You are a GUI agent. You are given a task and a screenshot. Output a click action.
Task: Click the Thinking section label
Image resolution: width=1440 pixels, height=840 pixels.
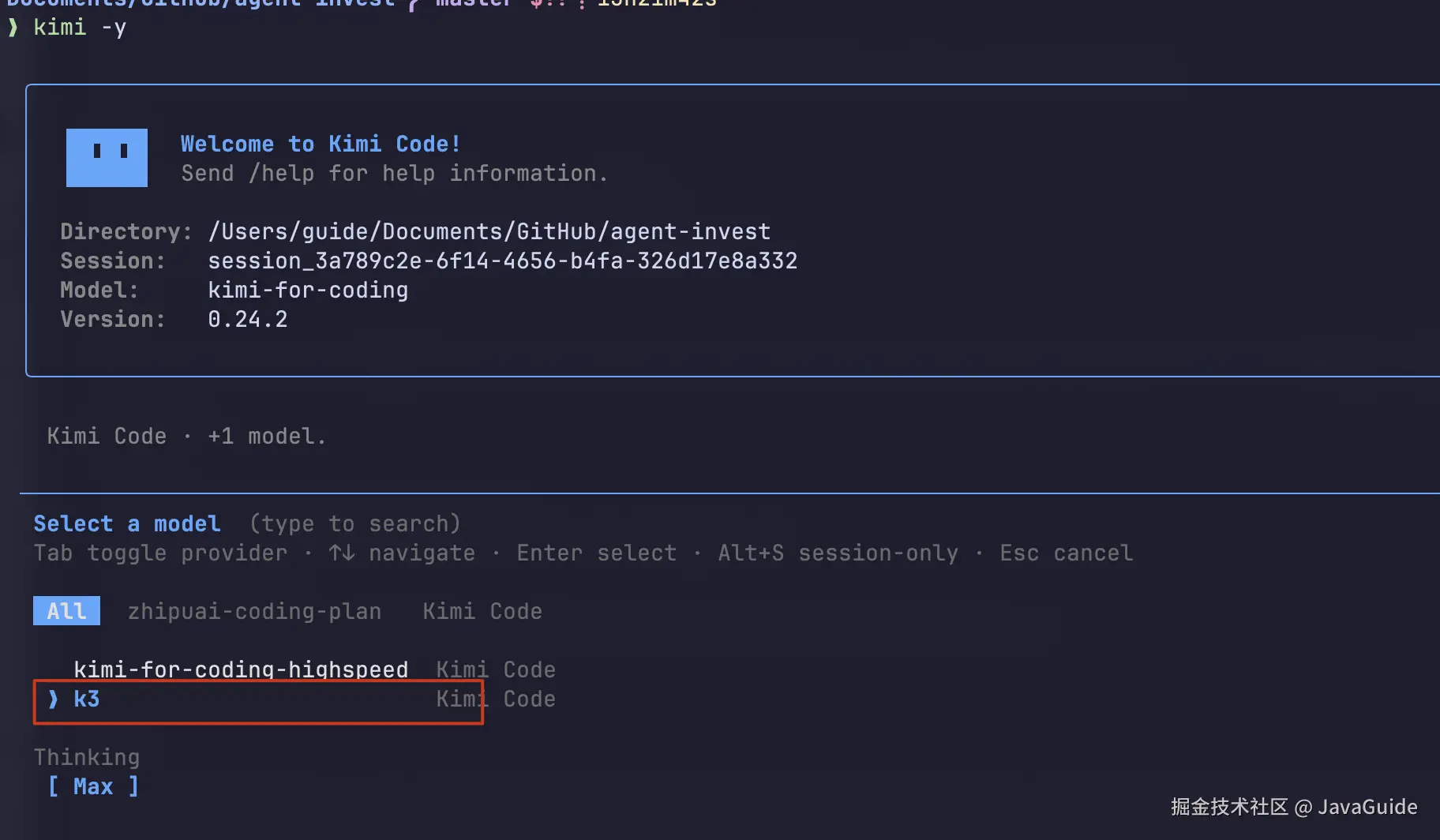pos(87,757)
